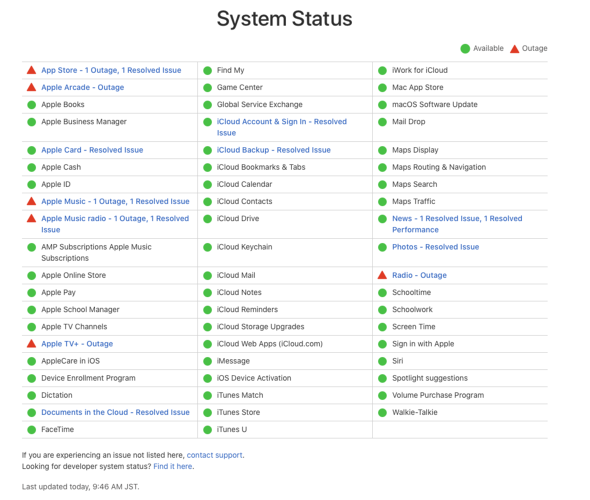The image size is (590, 500).
Task: Click the red outage triangle beside App Store
Action: pos(32,70)
